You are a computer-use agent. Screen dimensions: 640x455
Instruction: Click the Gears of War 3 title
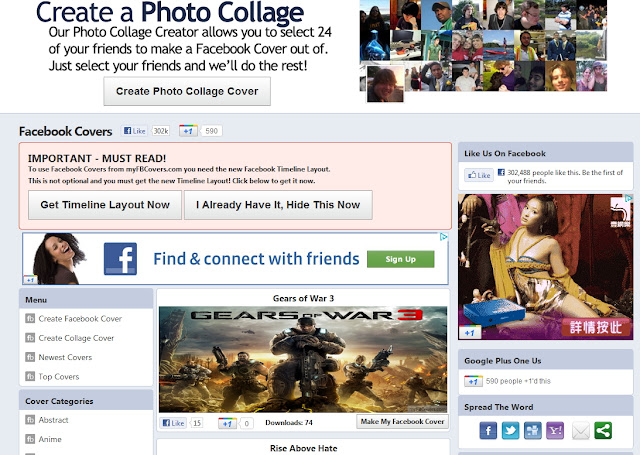(x=303, y=298)
